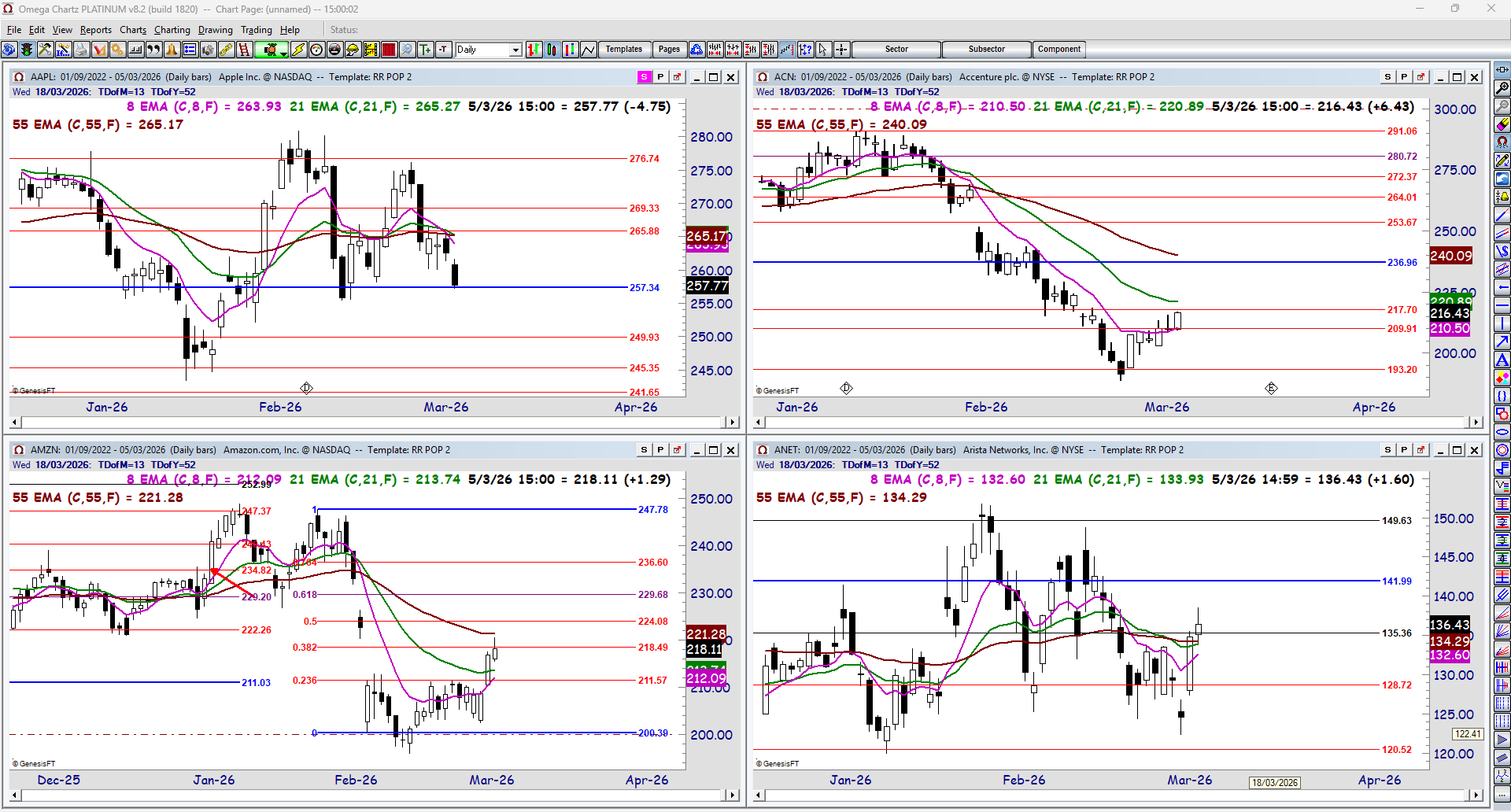Click the Templates button

click(x=624, y=50)
